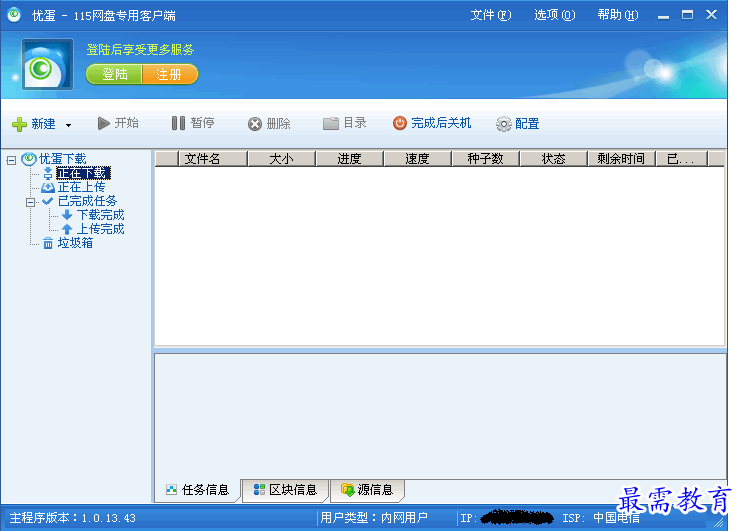This screenshot has width=740, height=531.
Task: Click the 注册 register button
Action: (170, 75)
